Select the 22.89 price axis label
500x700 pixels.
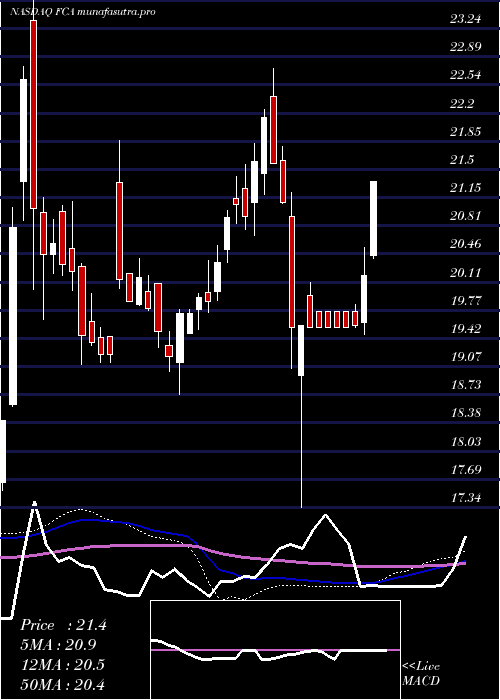click(466, 47)
